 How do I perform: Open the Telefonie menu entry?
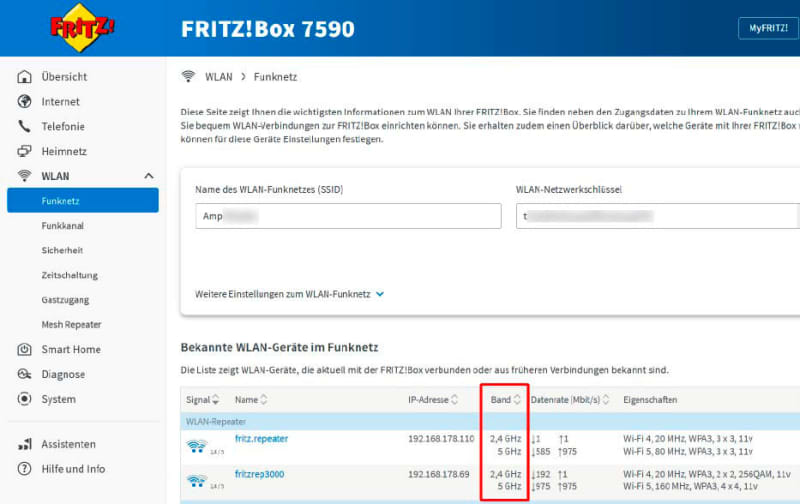pos(63,127)
